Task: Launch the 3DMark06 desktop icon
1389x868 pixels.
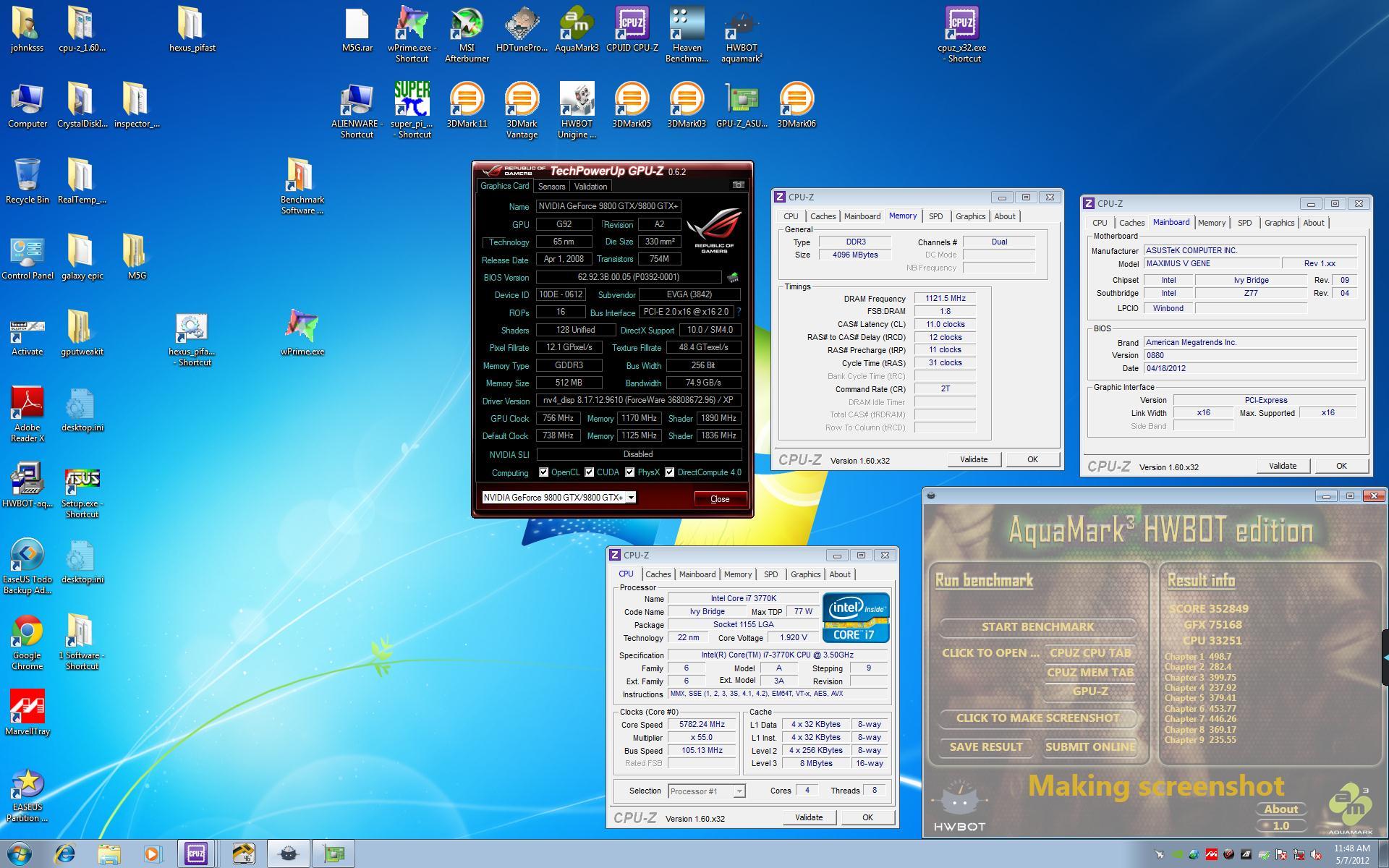Action: point(797,105)
